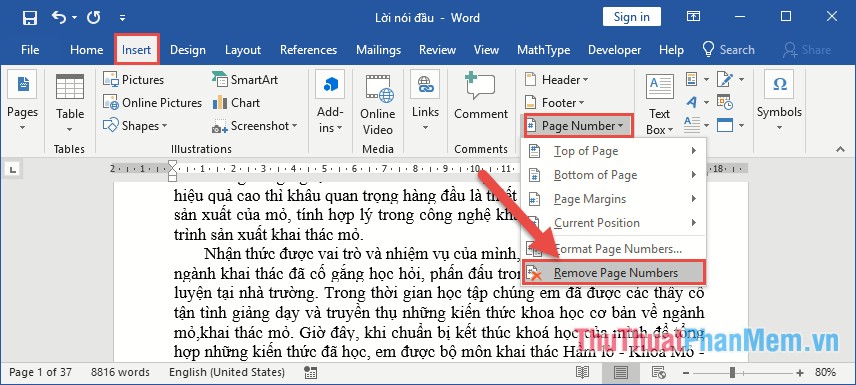This screenshot has height=385, width=856.
Task: Switch to Read Mode view
Action: coord(583,372)
